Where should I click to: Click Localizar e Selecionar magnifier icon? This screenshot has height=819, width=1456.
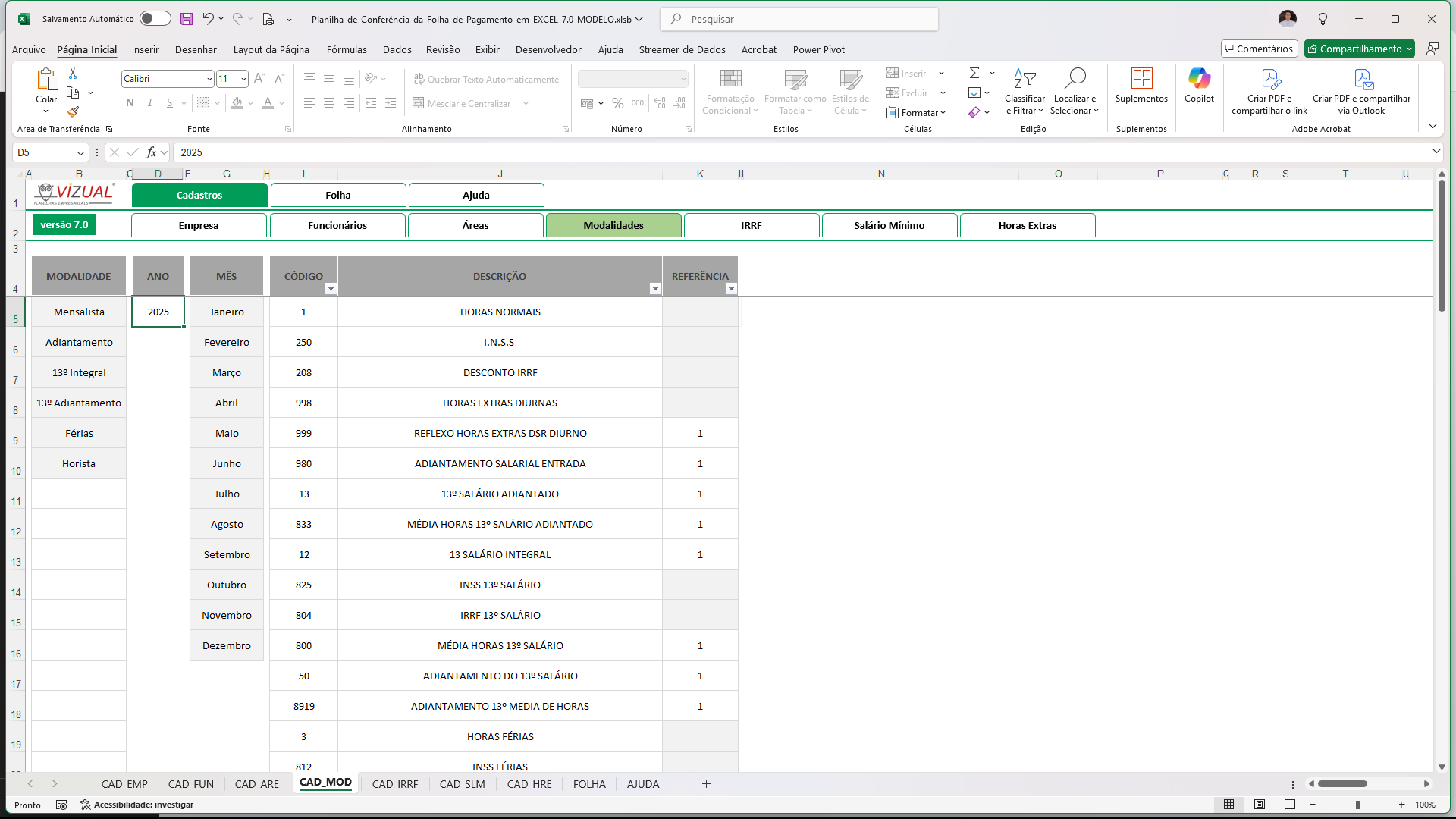pos(1075,79)
